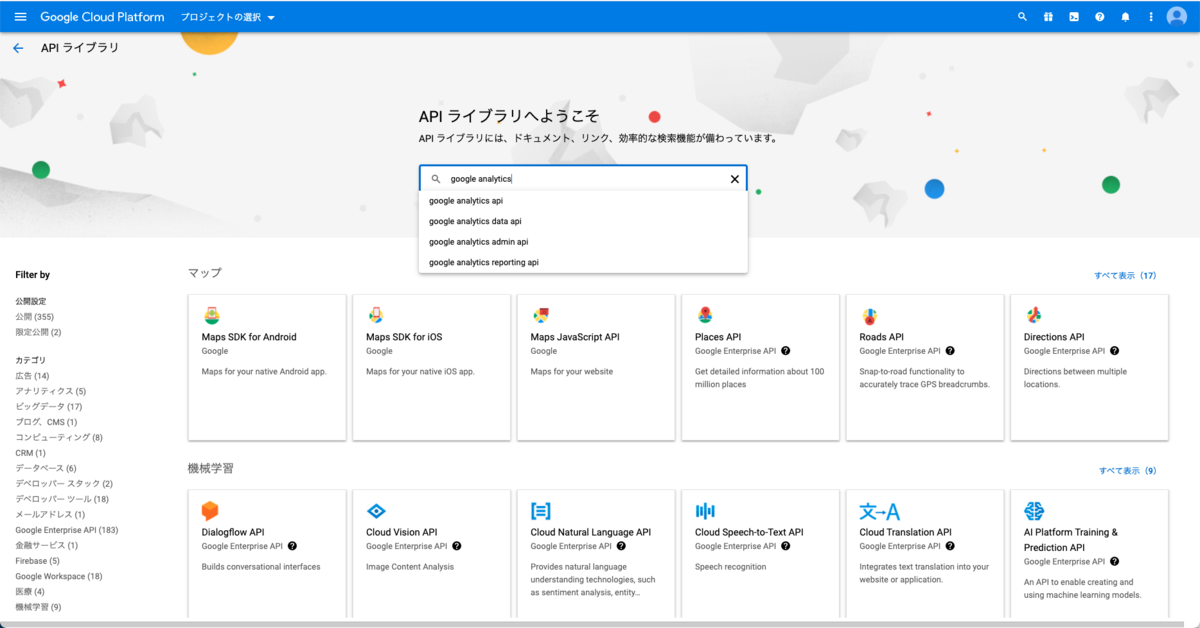Click the Cloud Natural Language API icon
This screenshot has height=628, width=1200.
pos(541,511)
